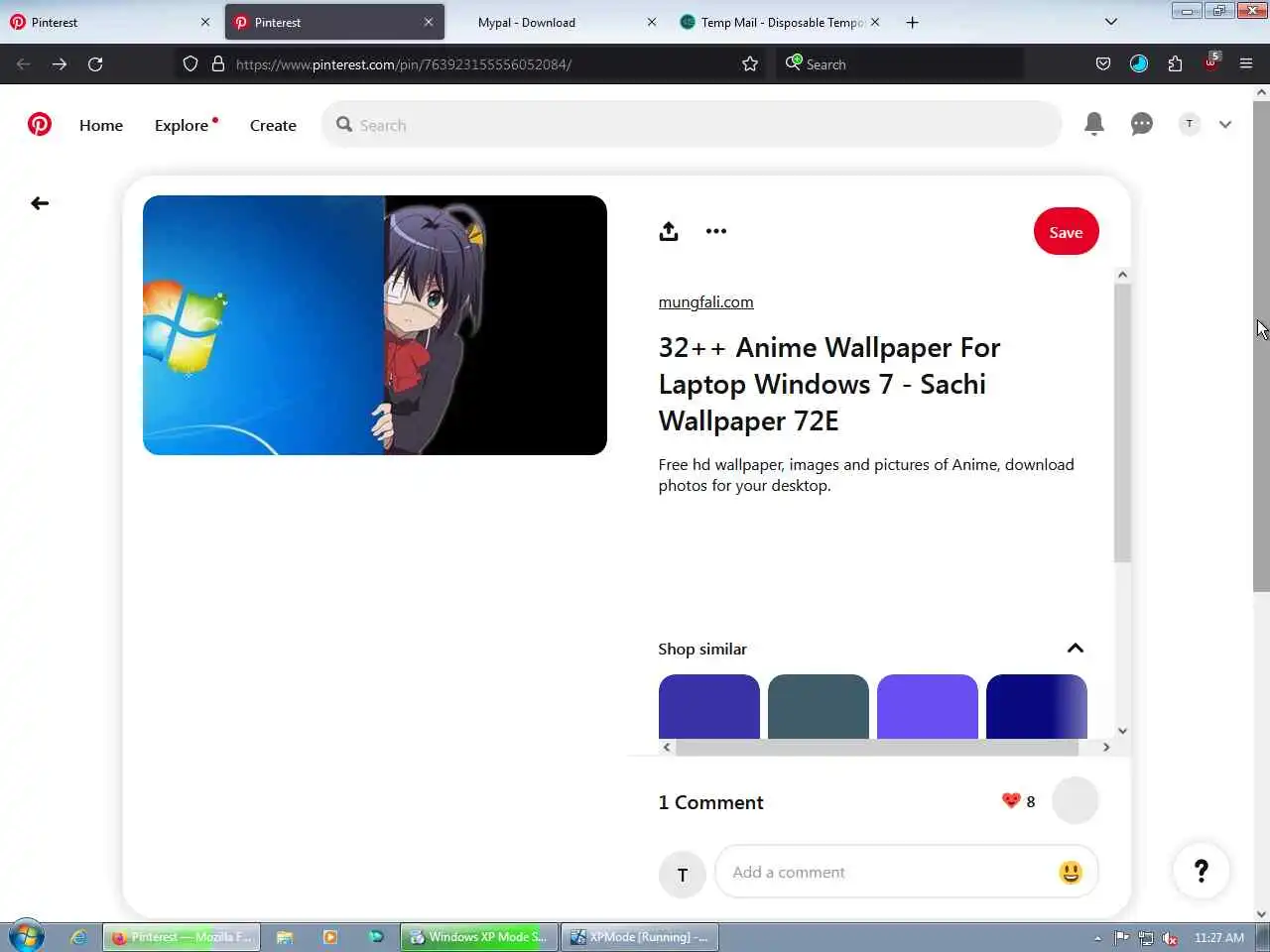Open the list all tabs dropdown
The height and width of the screenshot is (952, 1270).
tap(1111, 22)
